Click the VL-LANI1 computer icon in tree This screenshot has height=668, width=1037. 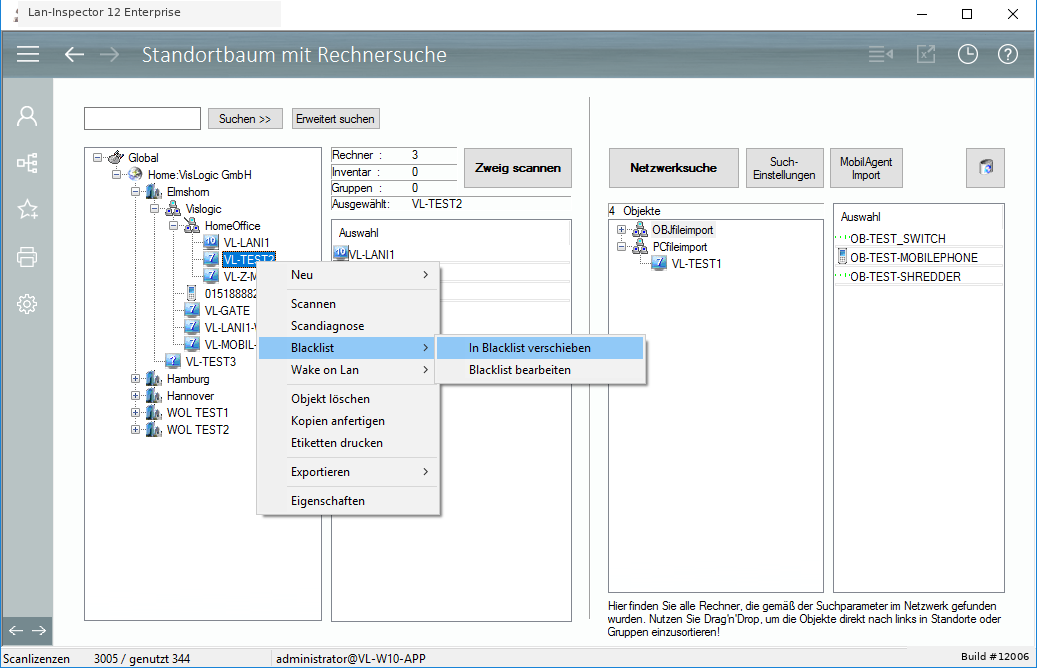[211, 242]
